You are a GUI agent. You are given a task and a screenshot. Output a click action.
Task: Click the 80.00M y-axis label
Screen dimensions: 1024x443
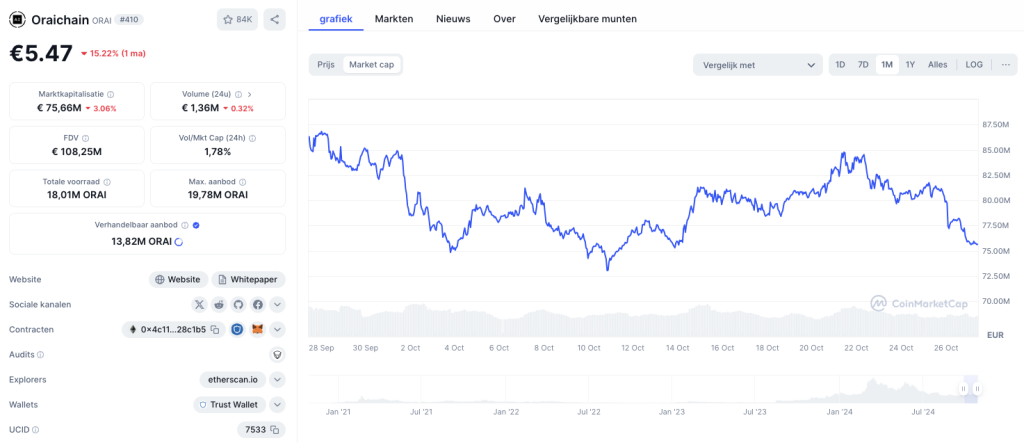click(997, 200)
